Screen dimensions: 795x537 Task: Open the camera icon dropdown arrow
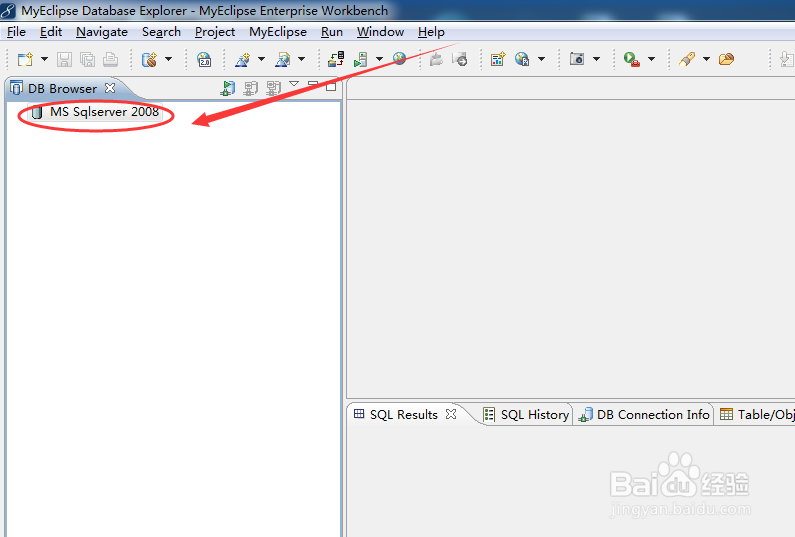coord(596,59)
